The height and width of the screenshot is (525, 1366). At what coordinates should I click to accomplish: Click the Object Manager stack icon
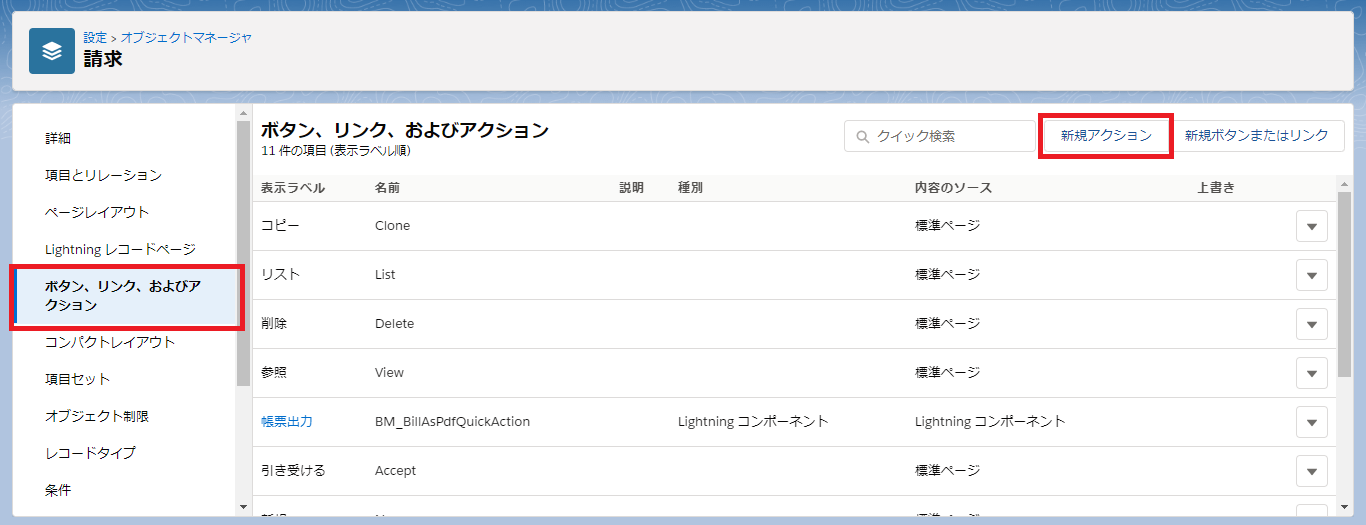52,51
